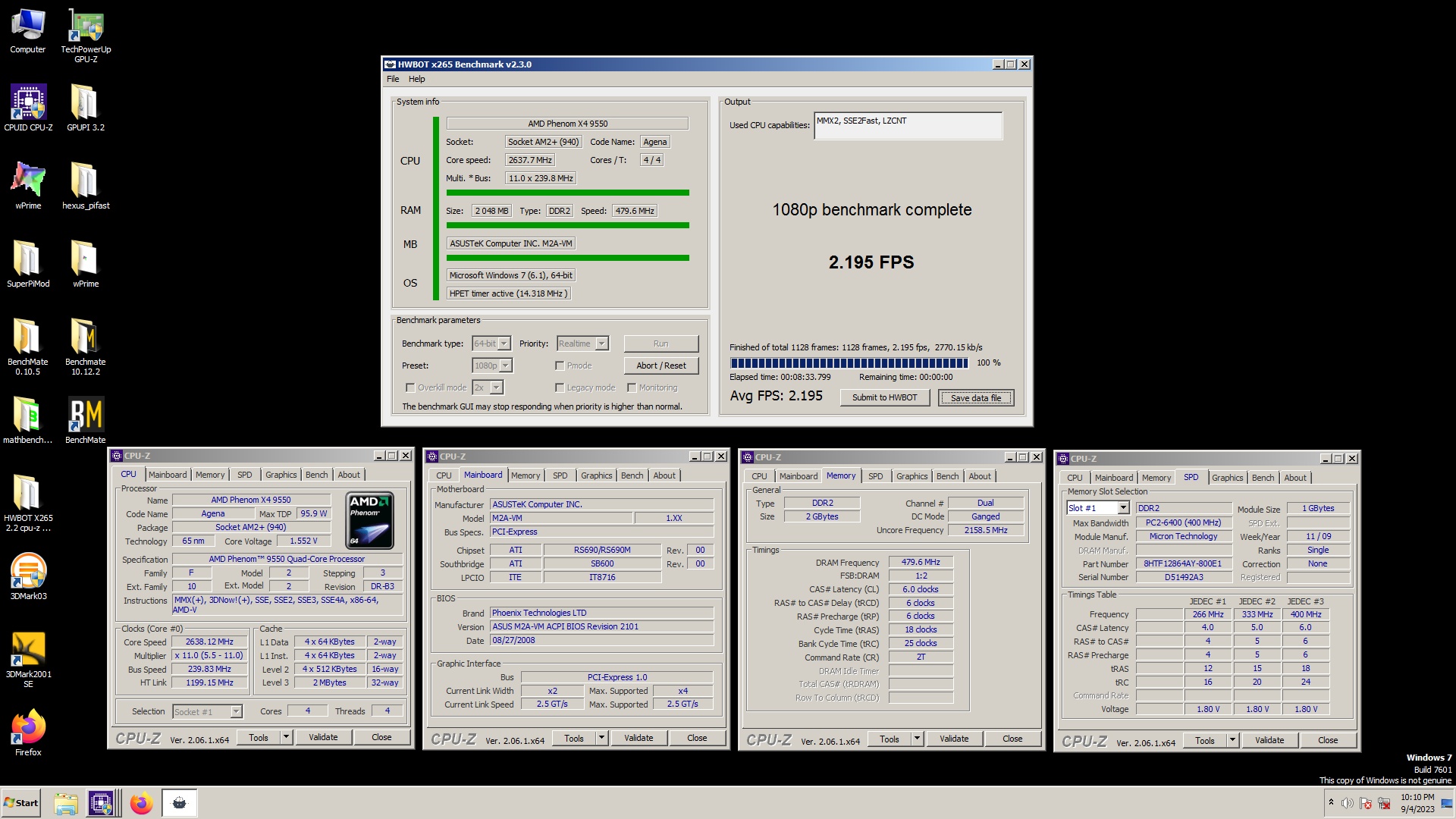Open the volume speaker tray icon

pyautogui.click(x=1347, y=803)
